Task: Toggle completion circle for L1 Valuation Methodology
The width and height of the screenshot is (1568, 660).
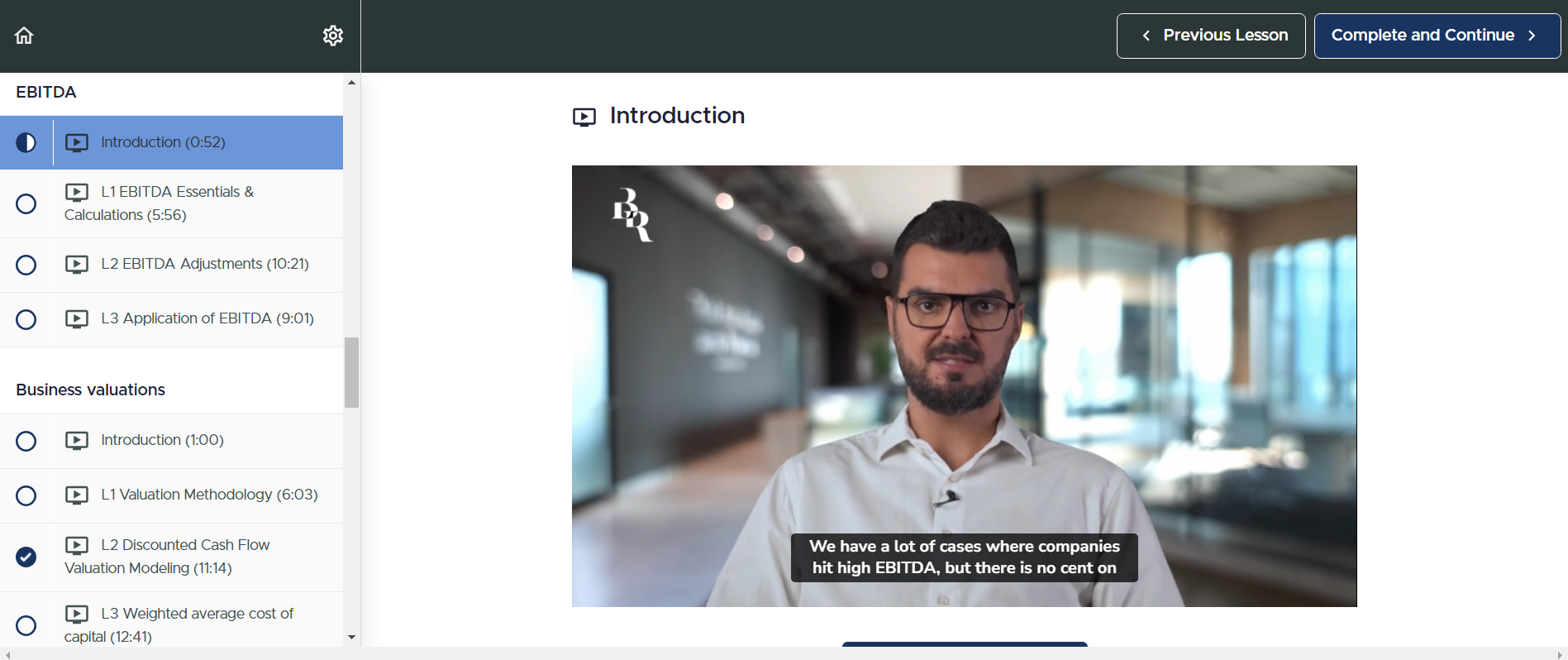Action: tap(26, 495)
